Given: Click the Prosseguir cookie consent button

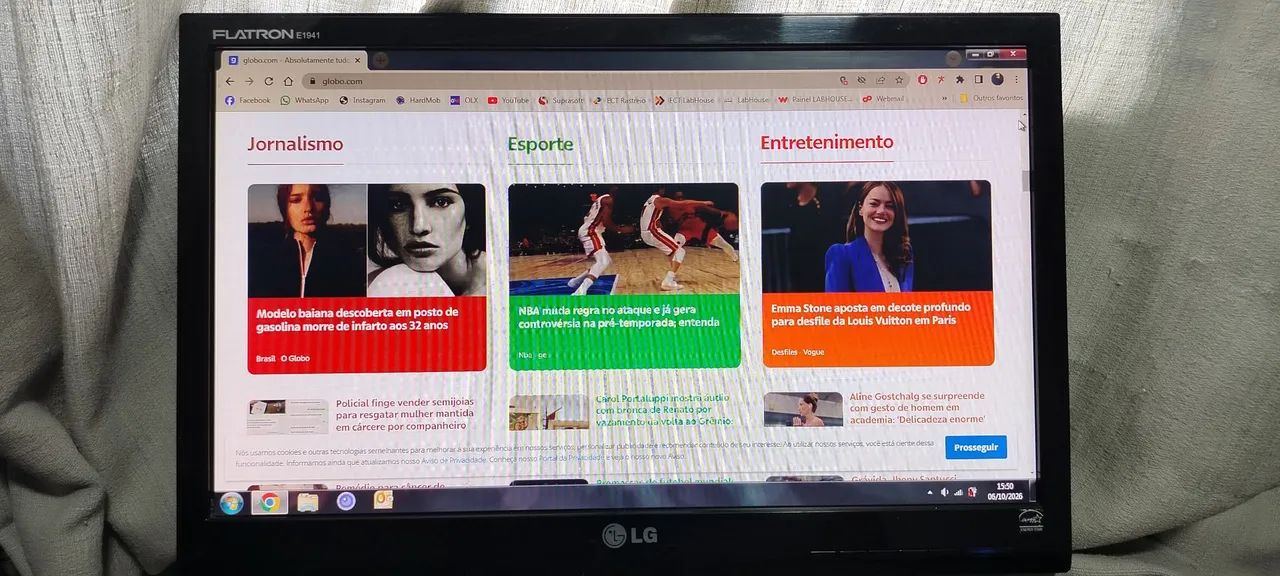Looking at the screenshot, I should point(976,447).
